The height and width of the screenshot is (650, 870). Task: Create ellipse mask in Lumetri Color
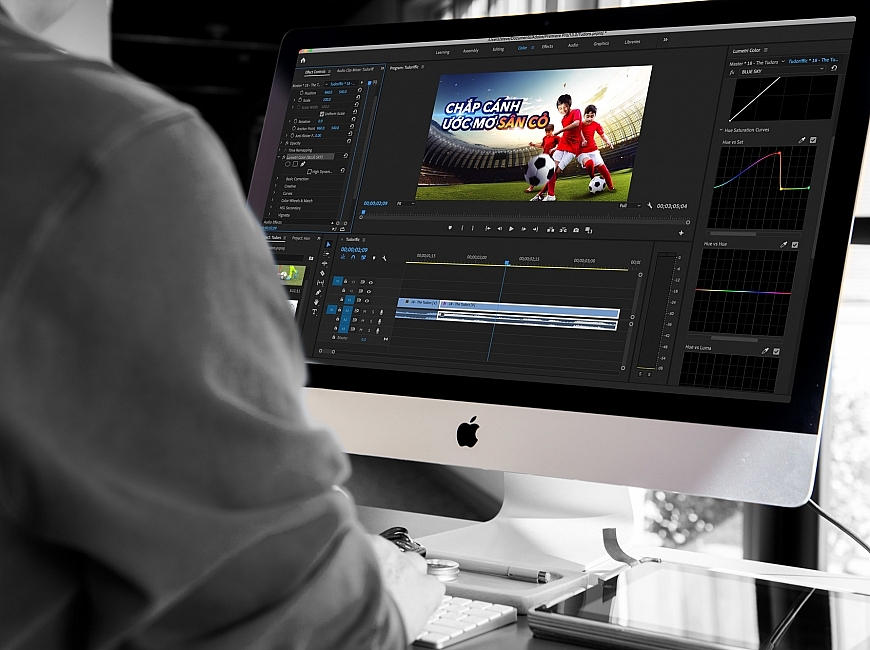(x=288, y=164)
